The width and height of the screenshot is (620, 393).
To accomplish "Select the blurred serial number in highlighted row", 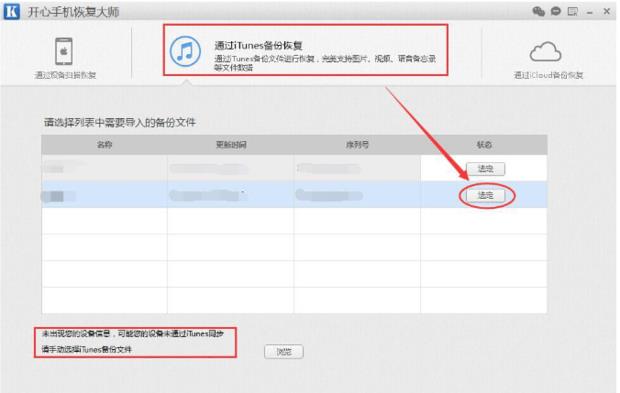I will [x=329, y=195].
